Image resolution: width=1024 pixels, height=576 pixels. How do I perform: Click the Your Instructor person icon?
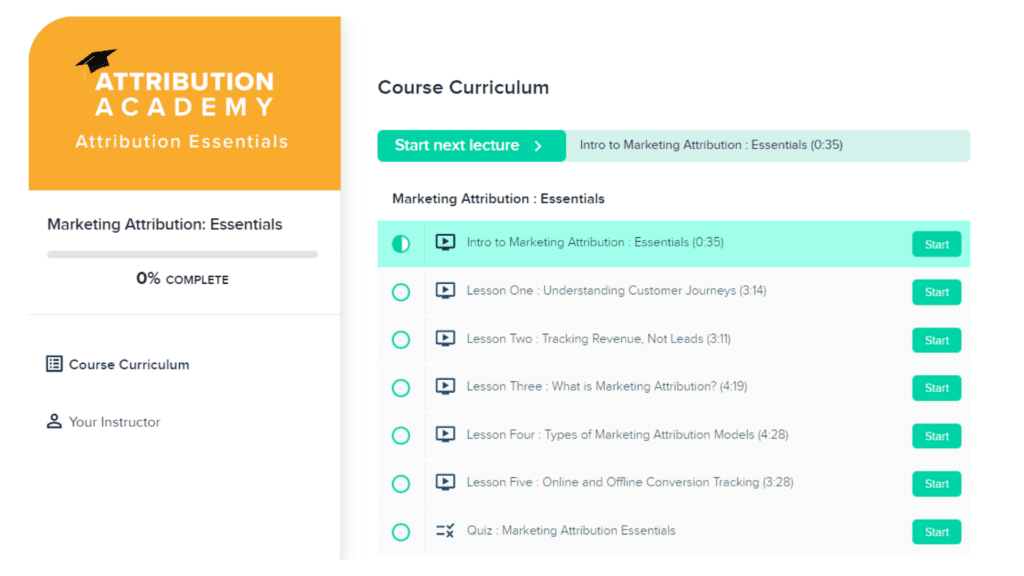coord(54,421)
